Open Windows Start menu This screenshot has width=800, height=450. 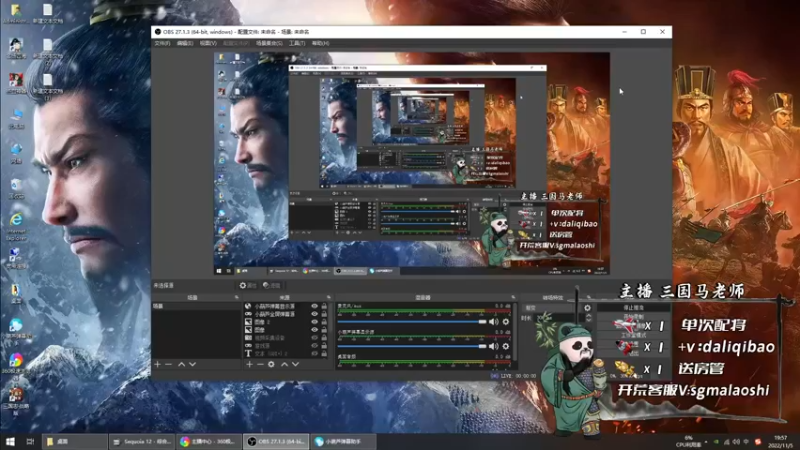click(x=10, y=441)
